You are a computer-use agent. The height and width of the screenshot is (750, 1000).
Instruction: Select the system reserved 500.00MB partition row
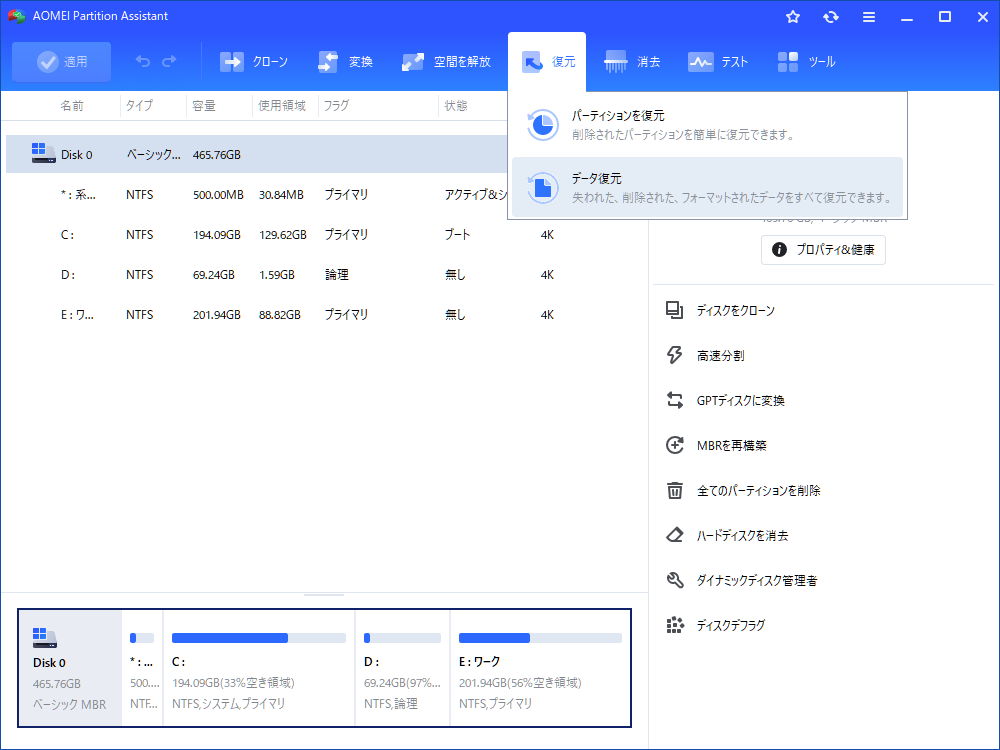click(256, 195)
